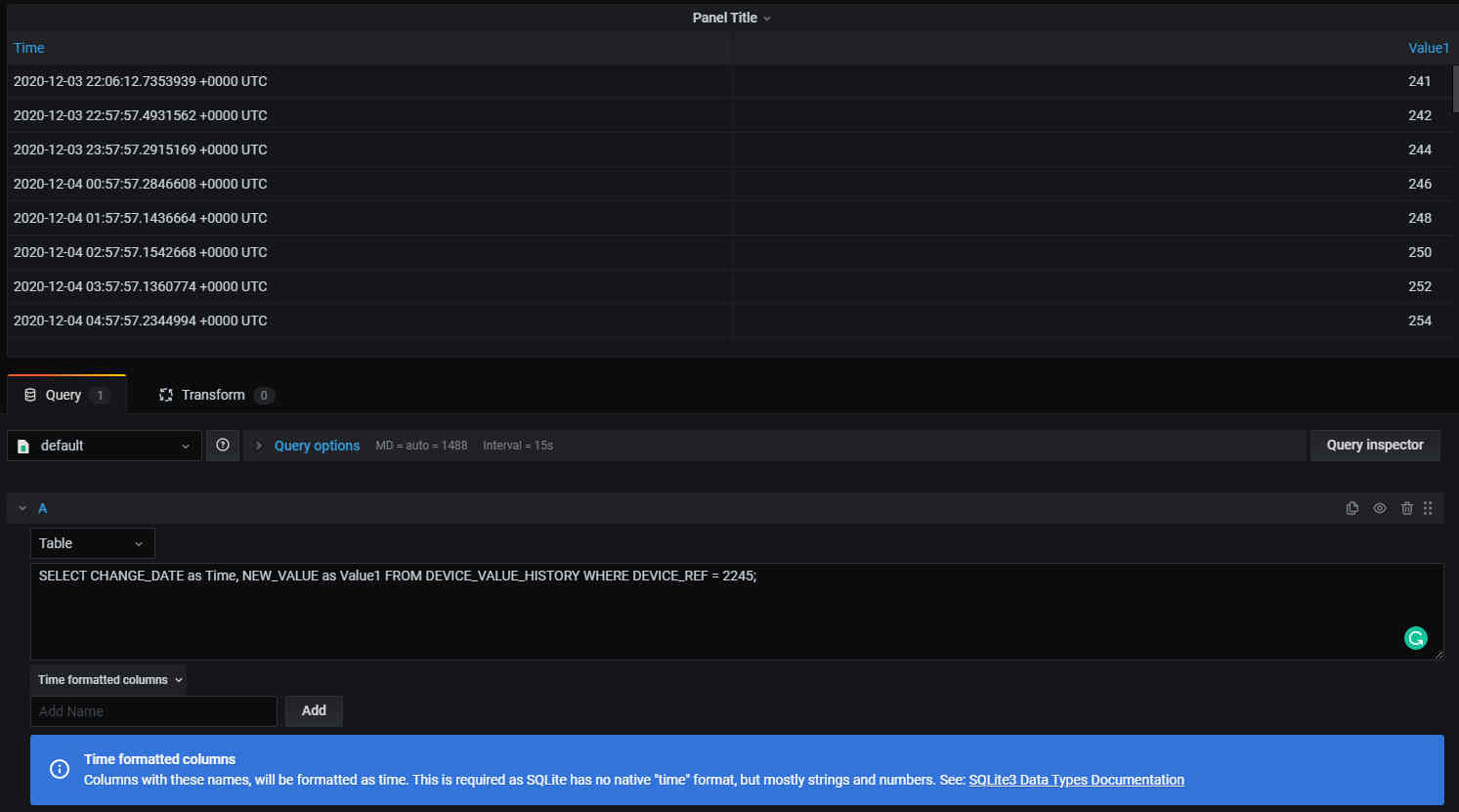Click the info icon in the blue banner

(x=60, y=769)
